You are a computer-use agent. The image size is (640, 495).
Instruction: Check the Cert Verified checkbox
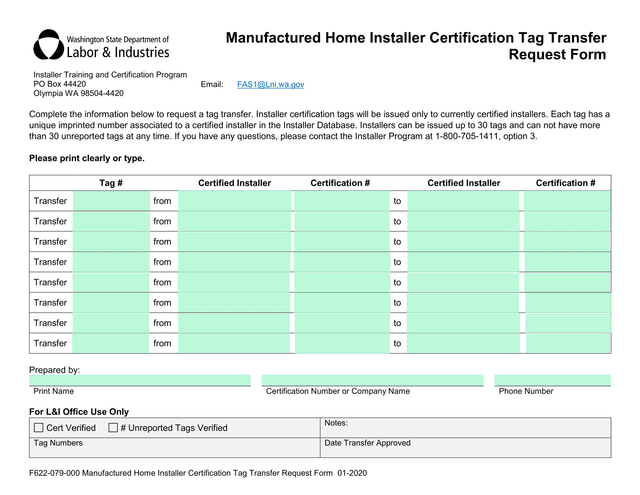coord(39,428)
